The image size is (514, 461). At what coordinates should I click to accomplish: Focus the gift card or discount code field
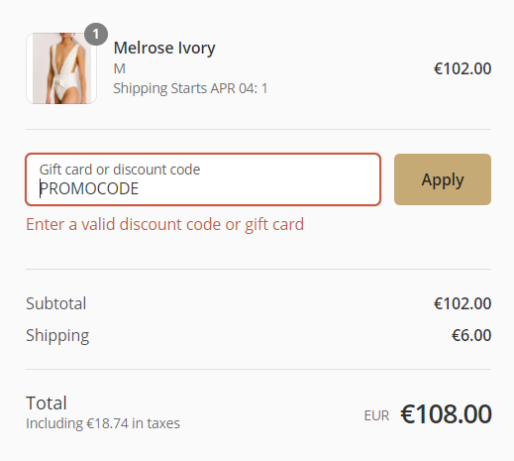click(203, 179)
